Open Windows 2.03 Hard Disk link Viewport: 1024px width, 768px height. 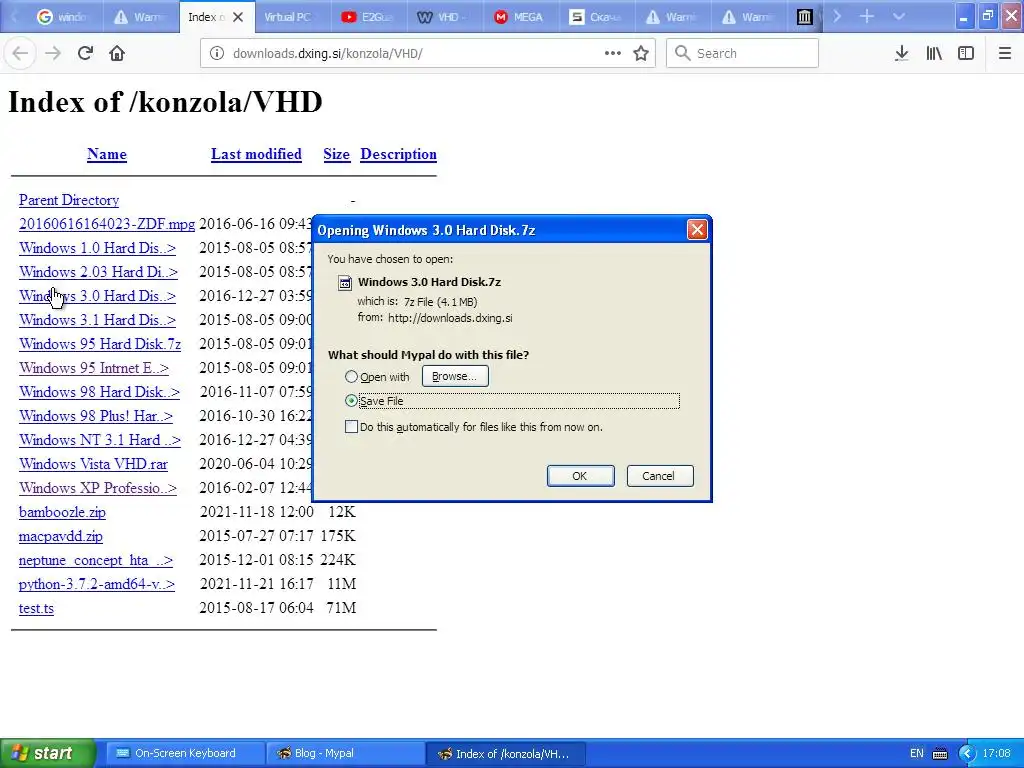(98, 272)
